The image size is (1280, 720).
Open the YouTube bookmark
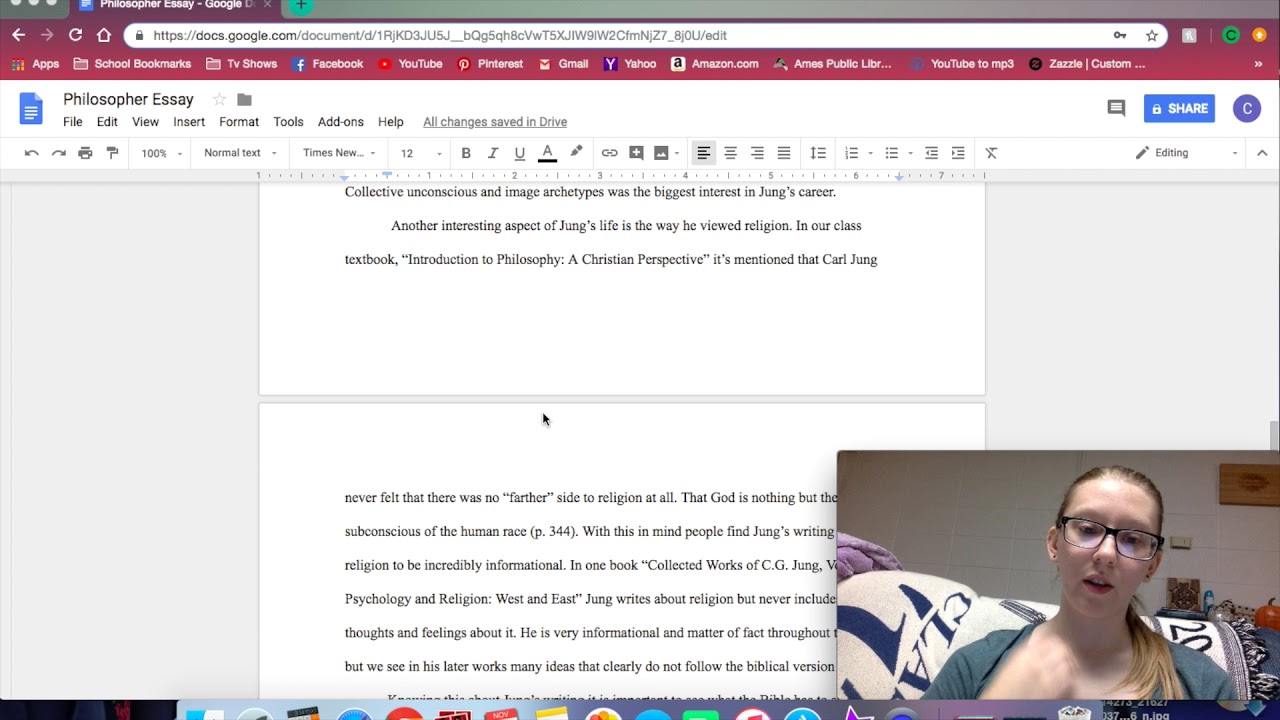[x=411, y=64]
